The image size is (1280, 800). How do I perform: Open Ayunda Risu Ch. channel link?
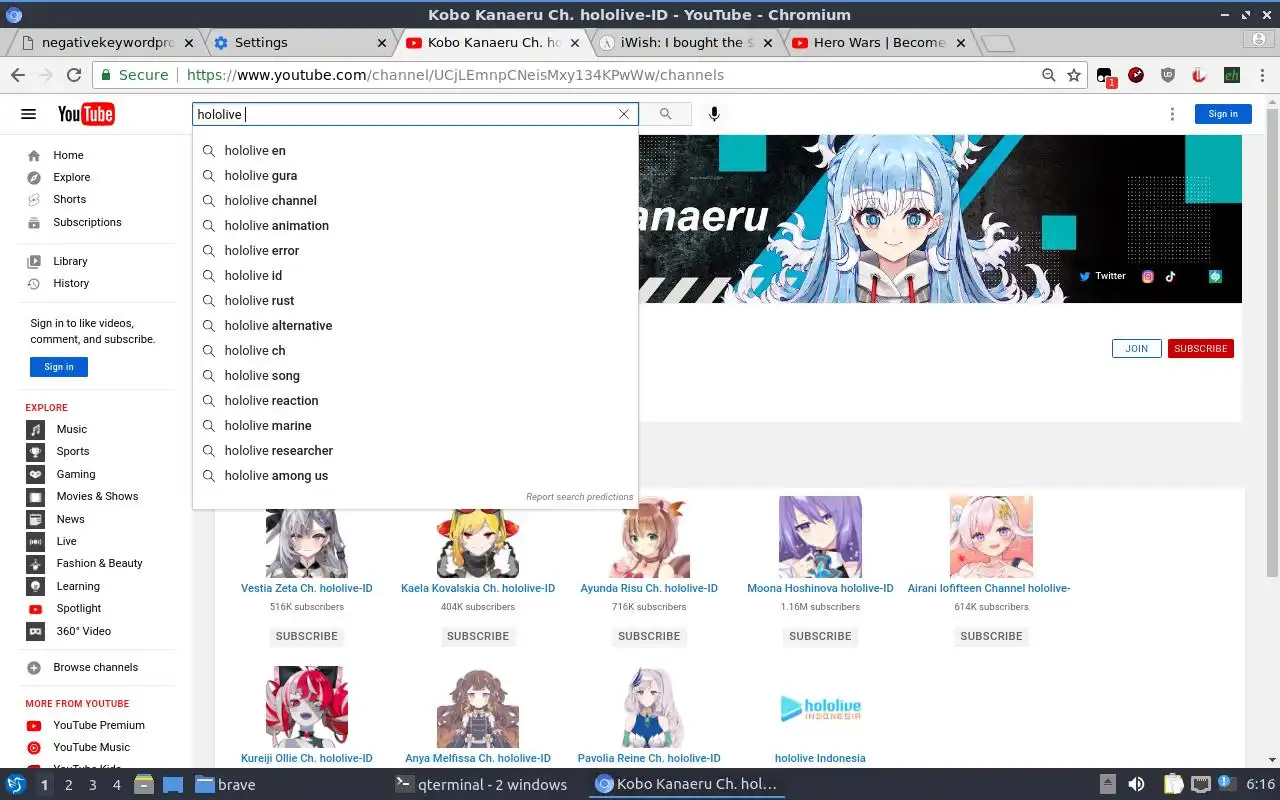[x=649, y=588]
